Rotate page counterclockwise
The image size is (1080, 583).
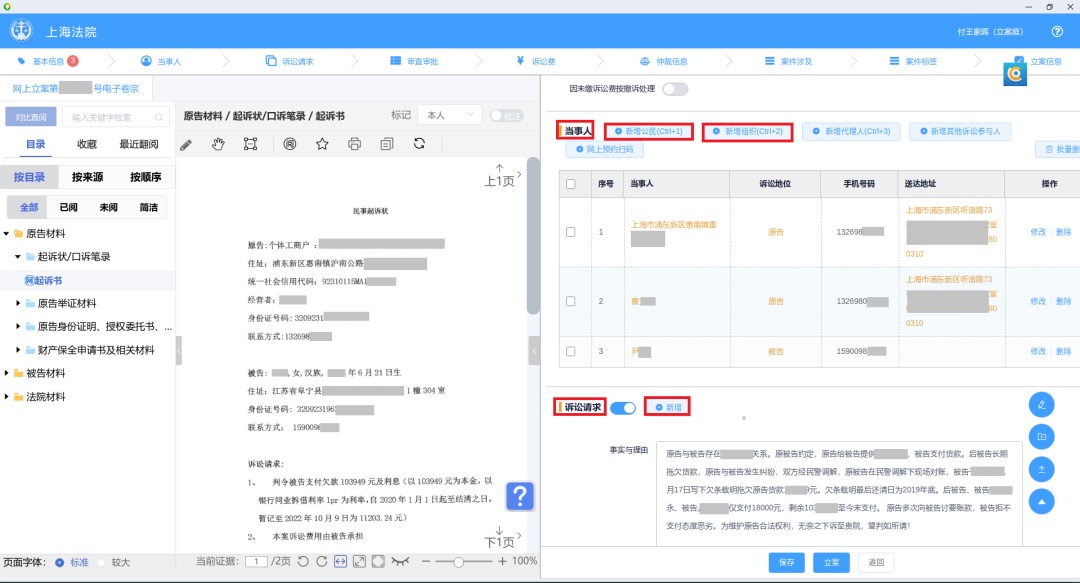[x=303, y=561]
